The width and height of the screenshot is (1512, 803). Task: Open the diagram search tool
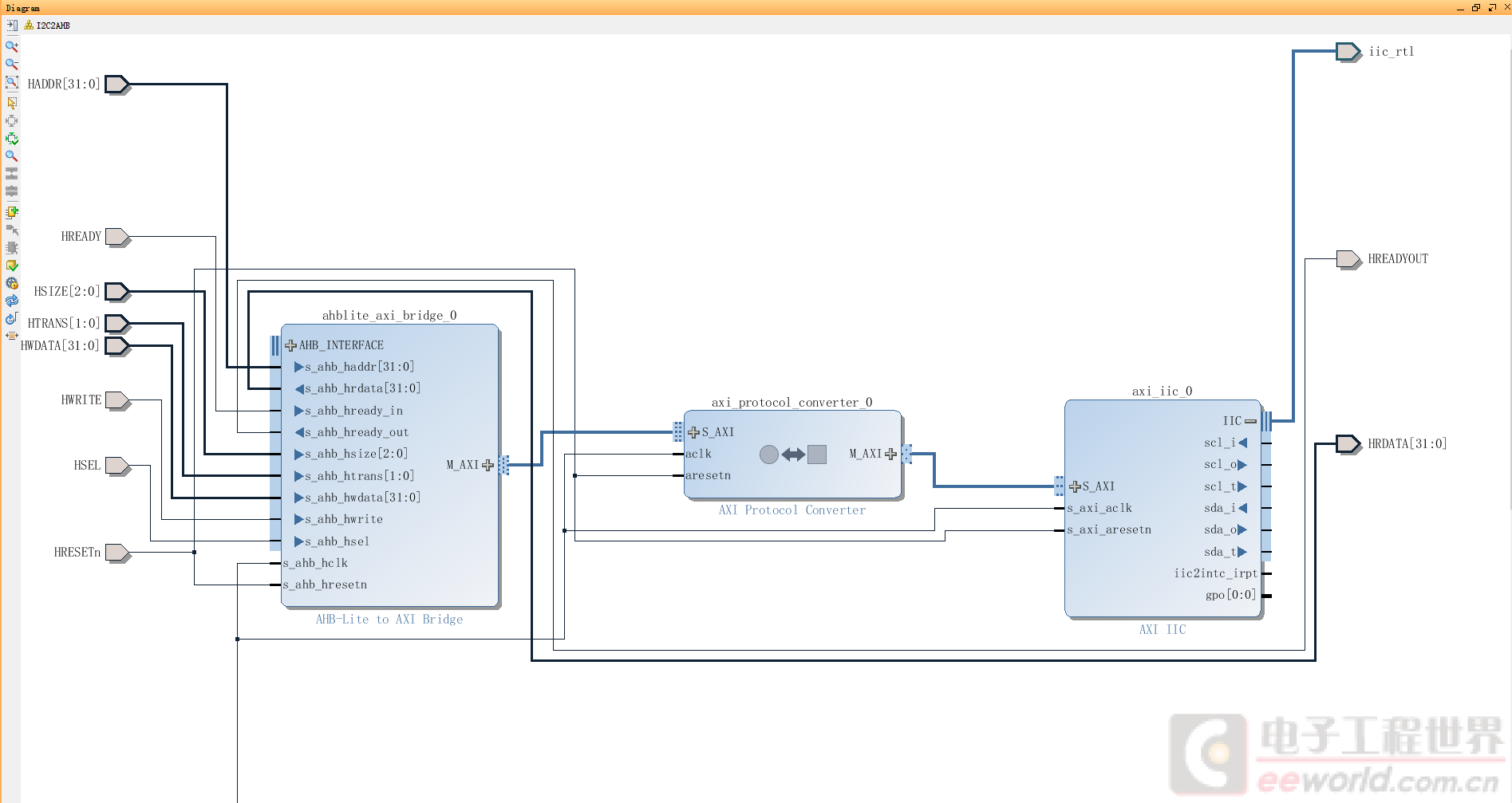click(12, 156)
